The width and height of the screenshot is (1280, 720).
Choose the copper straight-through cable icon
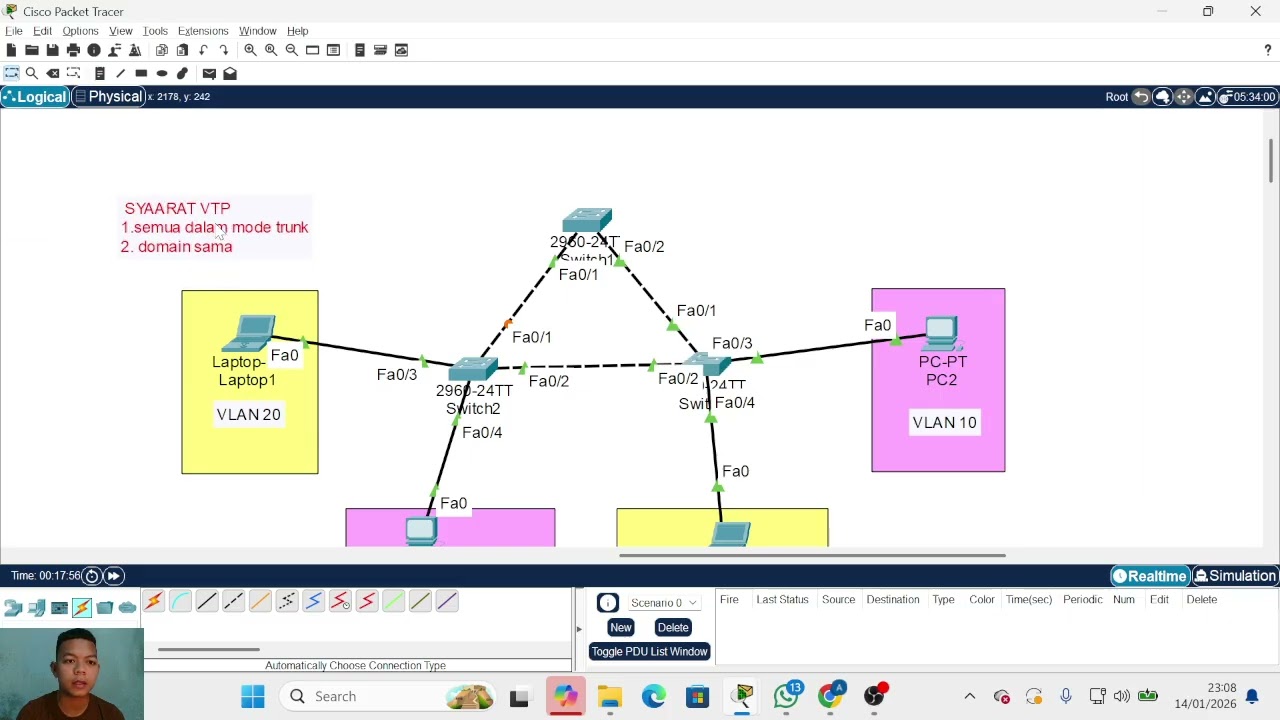(207, 601)
